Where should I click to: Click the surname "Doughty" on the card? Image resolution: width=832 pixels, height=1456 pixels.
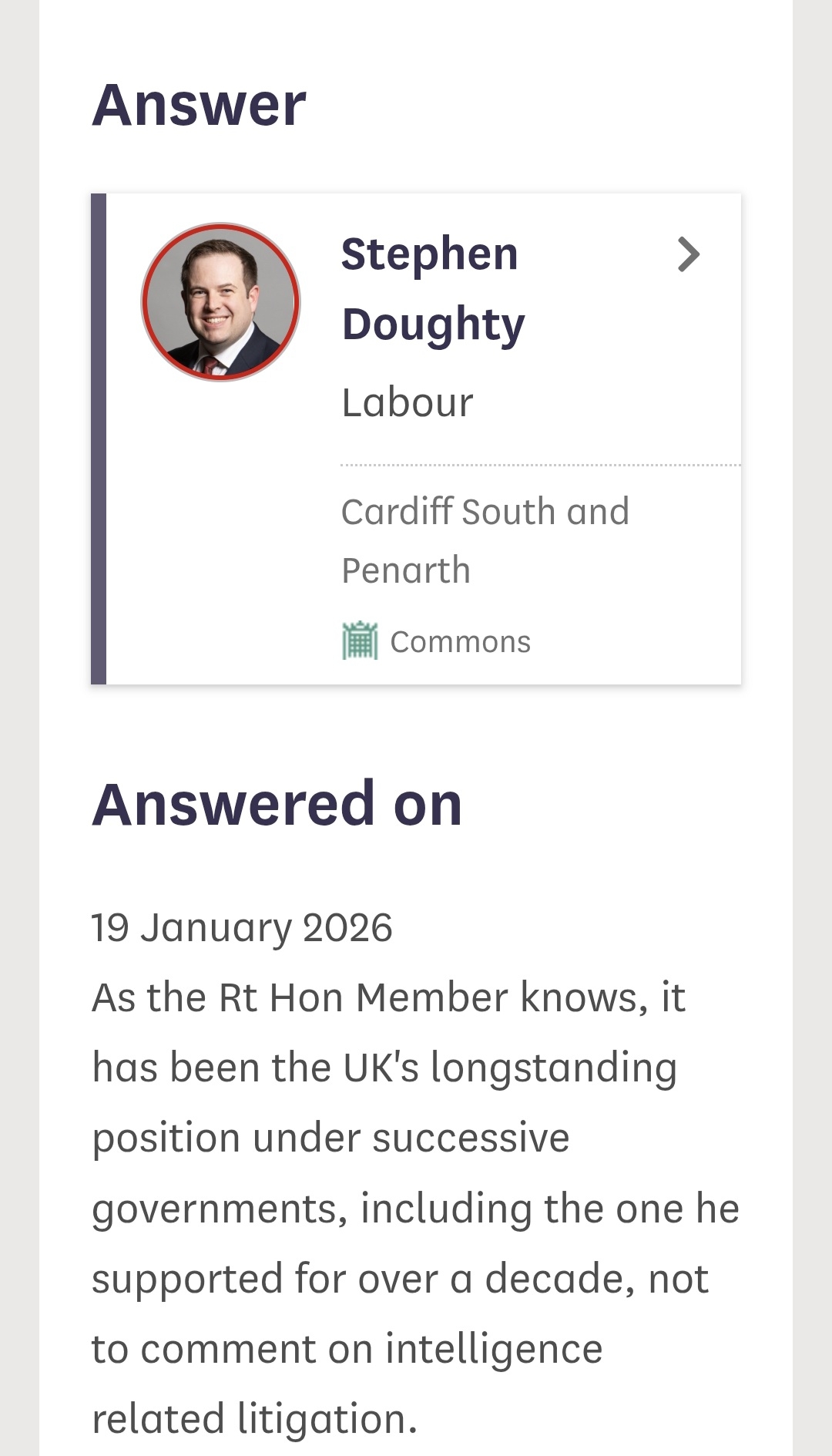click(433, 324)
